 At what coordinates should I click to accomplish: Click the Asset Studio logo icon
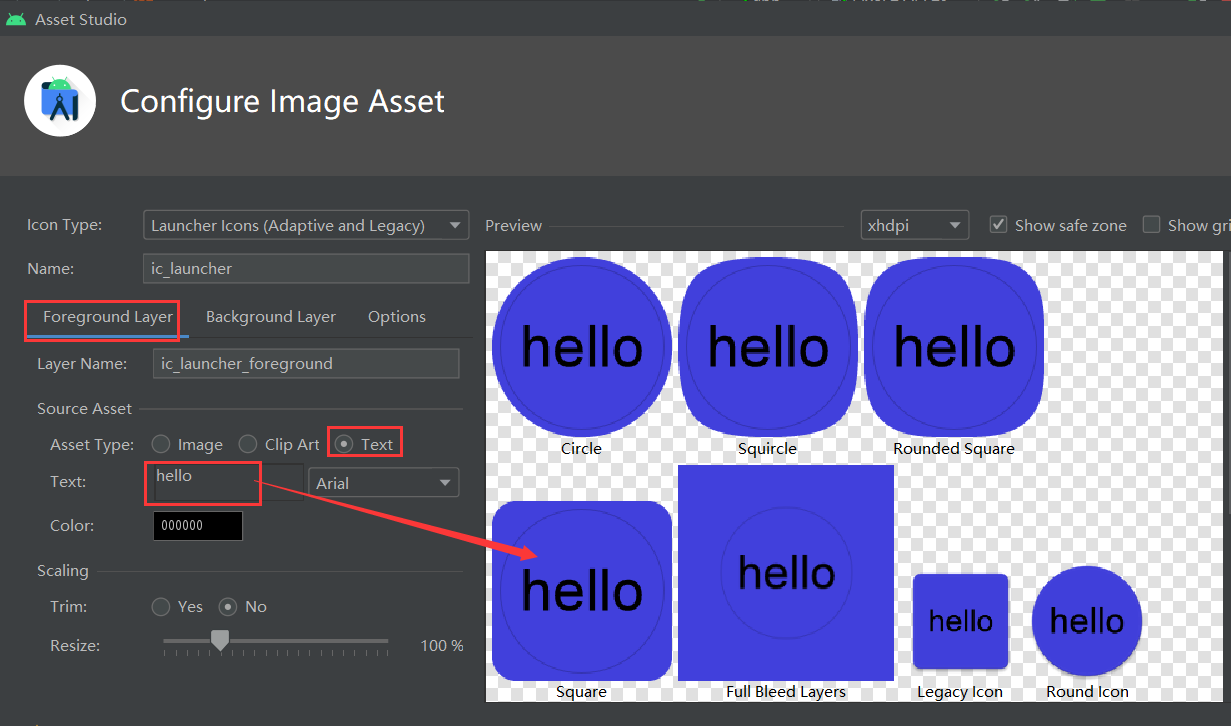tap(60, 101)
